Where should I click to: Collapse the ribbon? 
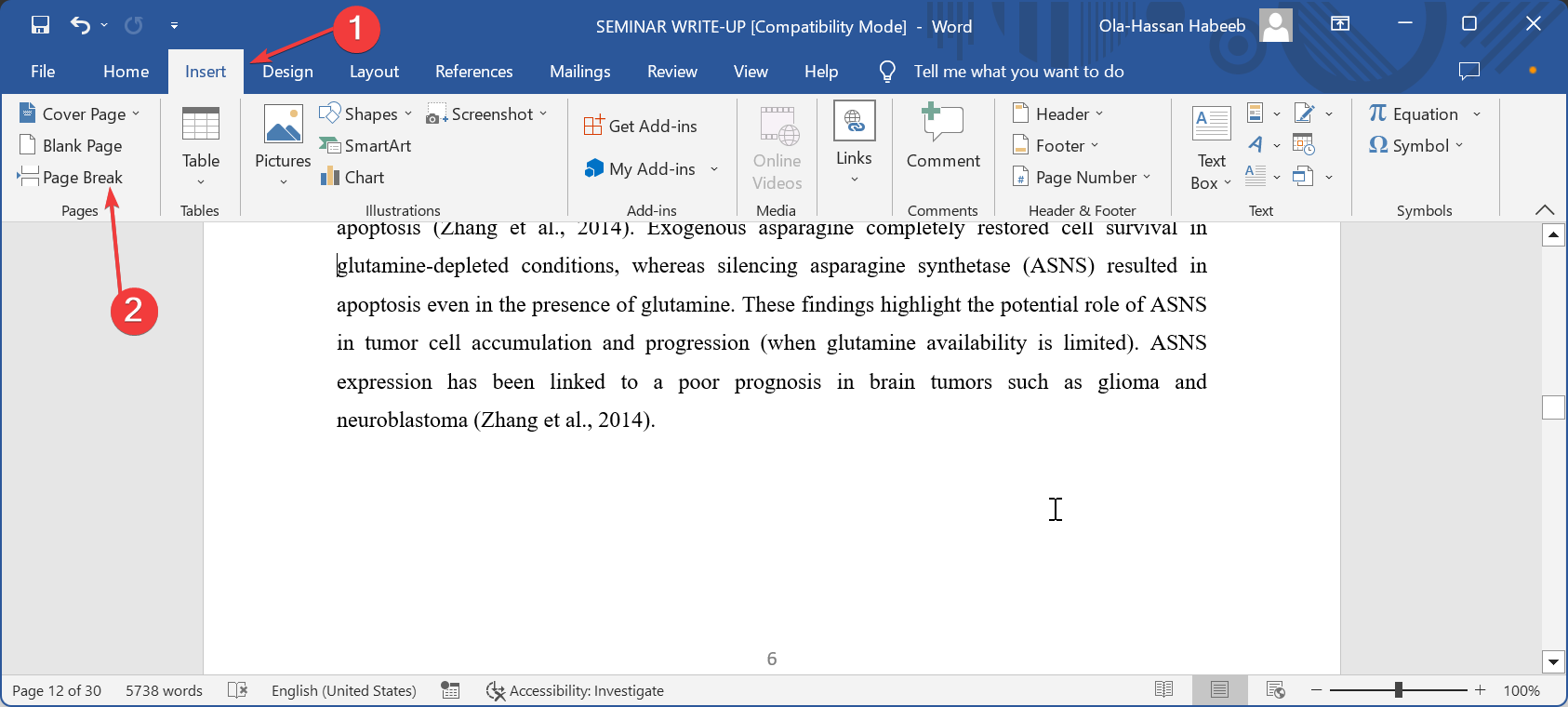click(1545, 210)
